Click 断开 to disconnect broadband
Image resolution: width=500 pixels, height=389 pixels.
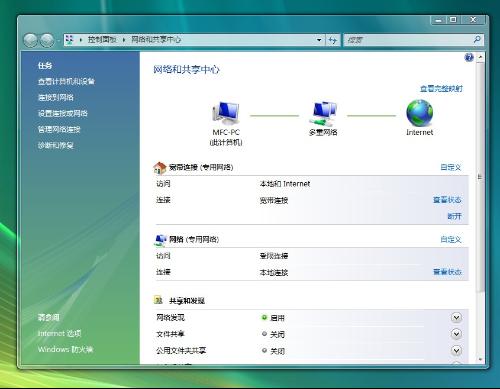454,216
